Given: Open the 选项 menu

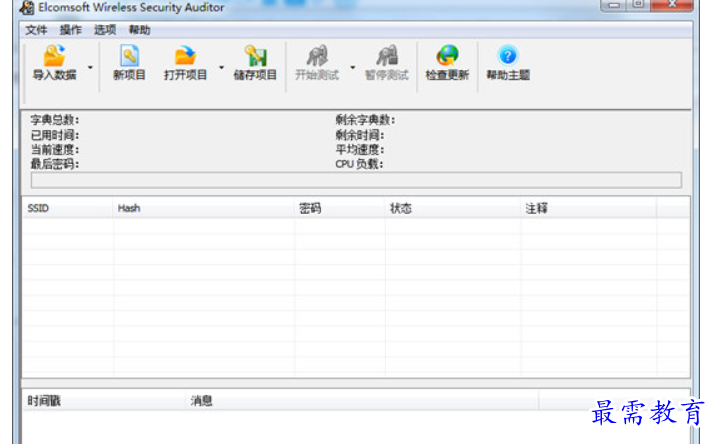Looking at the screenshot, I should (105, 30).
